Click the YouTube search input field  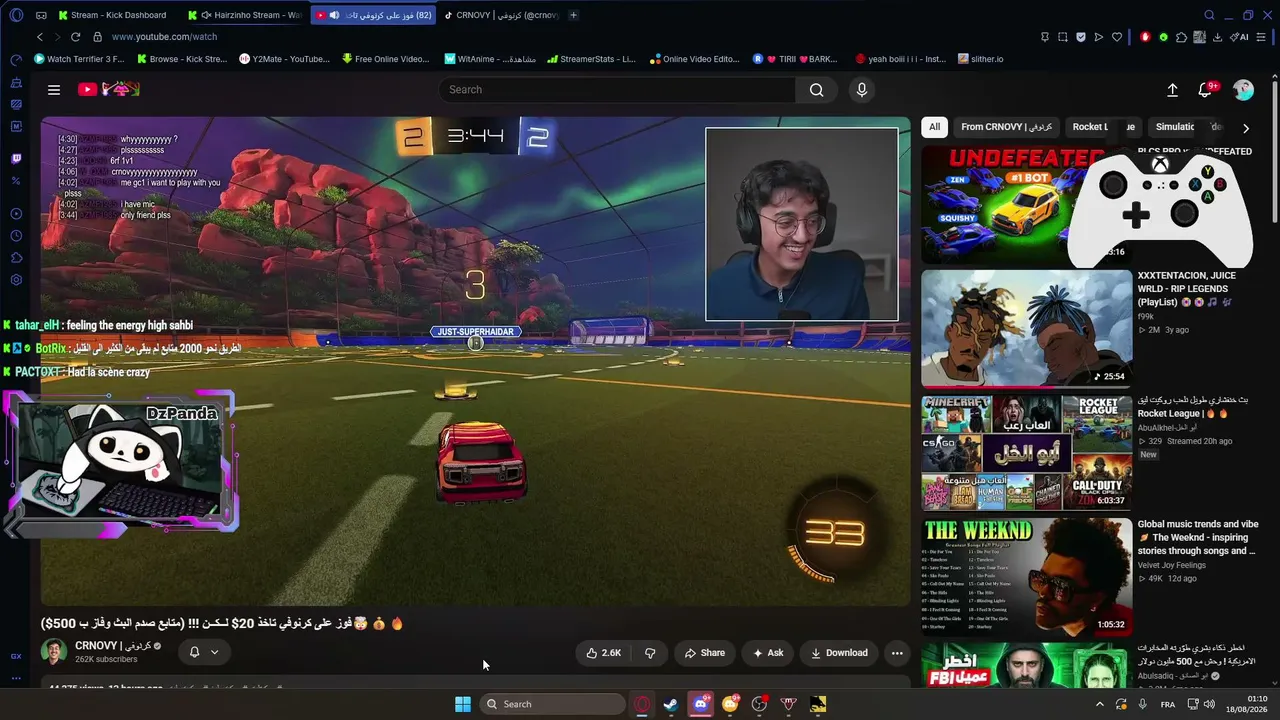pos(618,90)
